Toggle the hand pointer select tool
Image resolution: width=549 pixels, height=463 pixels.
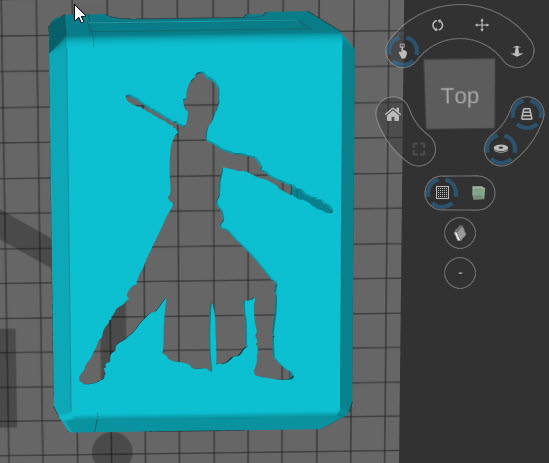point(403,51)
